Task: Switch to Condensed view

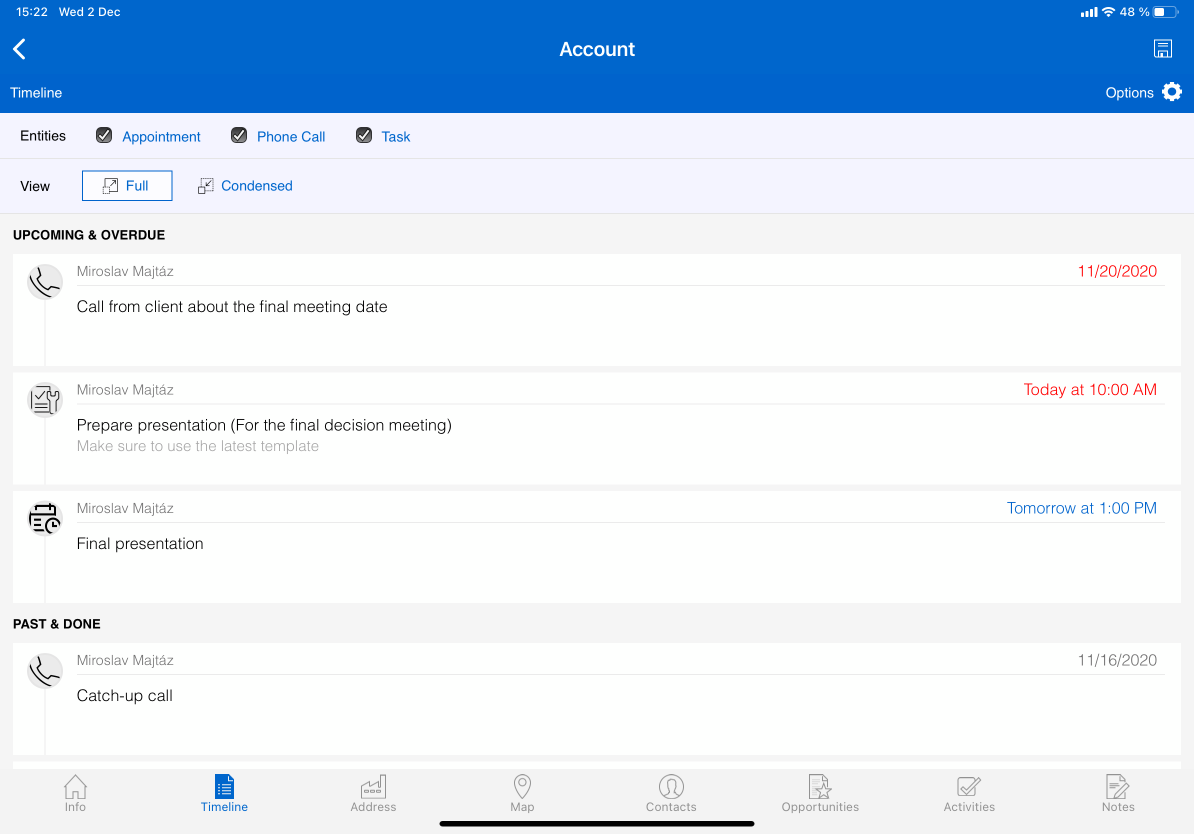Action: click(x=245, y=186)
